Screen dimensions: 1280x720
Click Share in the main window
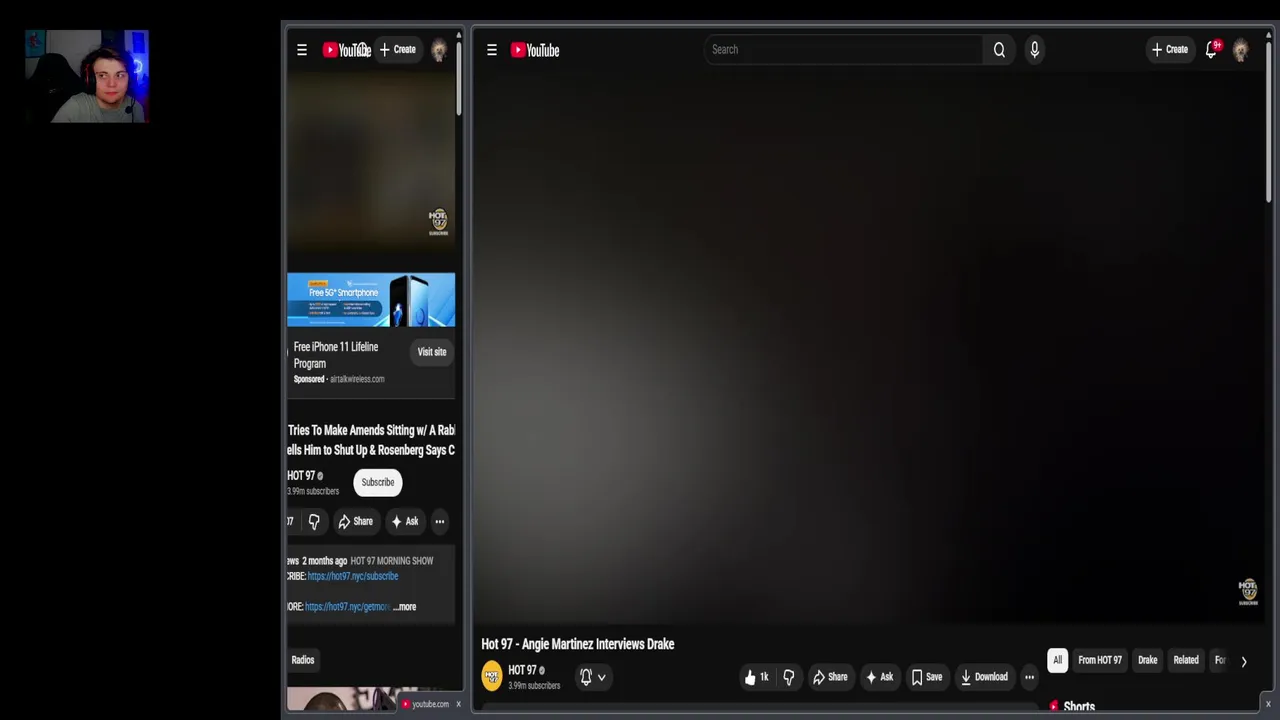830,677
